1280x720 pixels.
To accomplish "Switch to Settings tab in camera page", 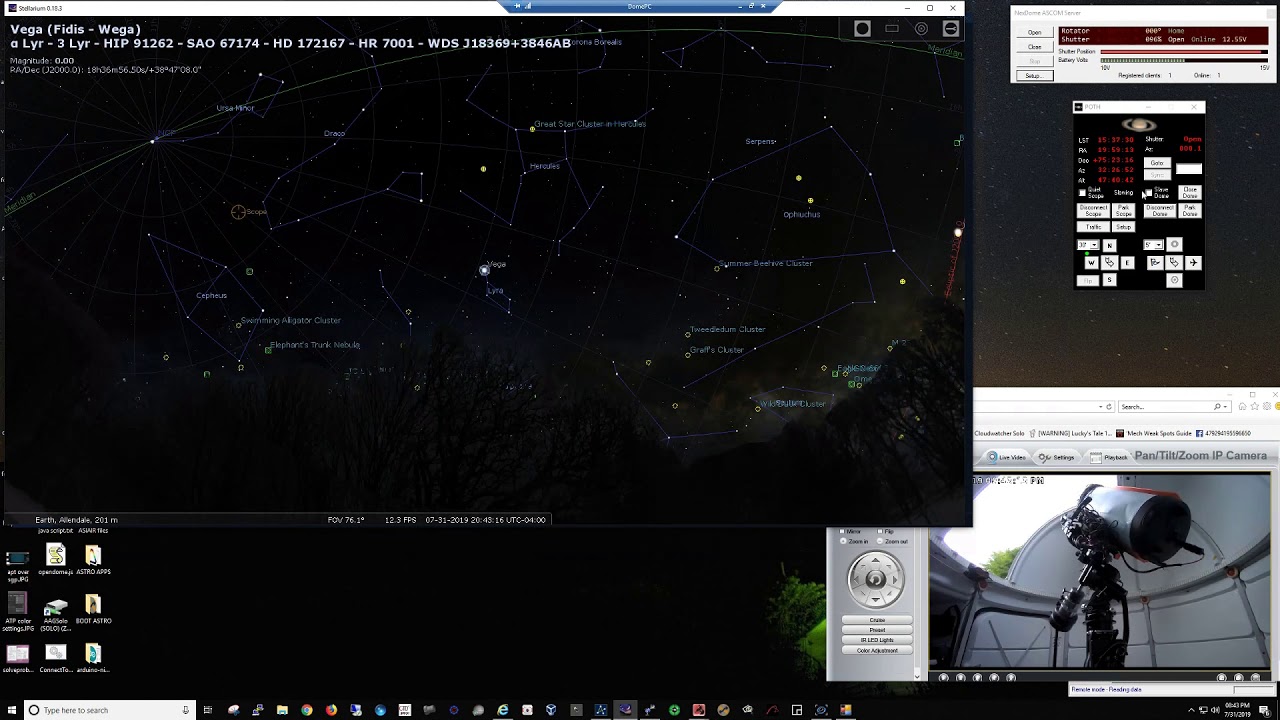I will click(1056, 457).
